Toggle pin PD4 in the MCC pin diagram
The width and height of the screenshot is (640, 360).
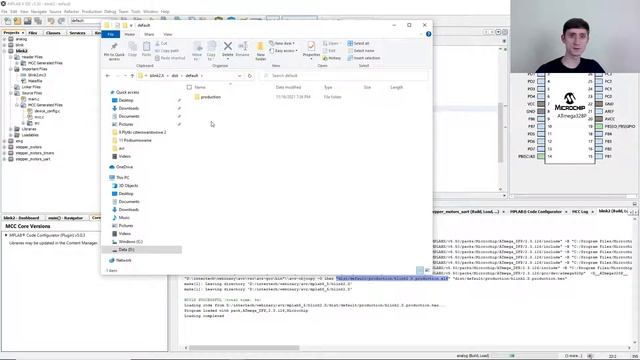click(541, 96)
